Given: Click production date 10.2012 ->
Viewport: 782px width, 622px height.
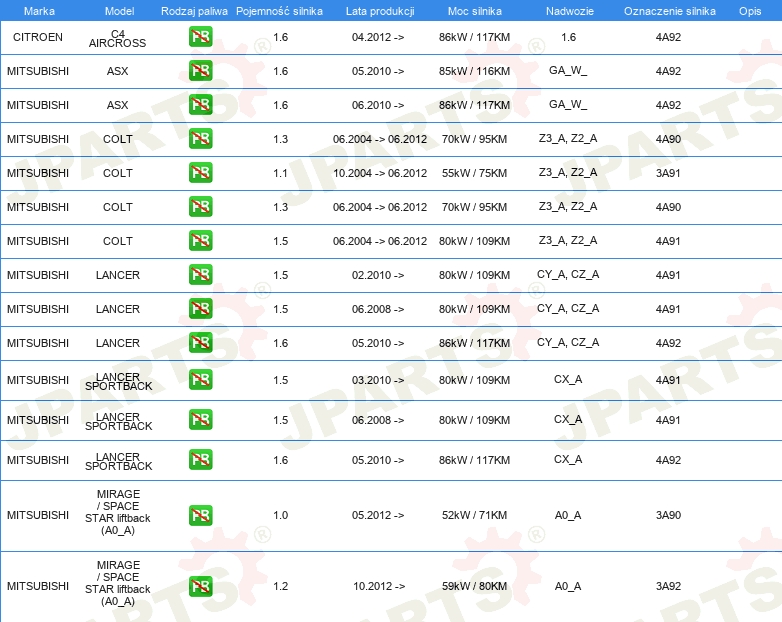Looking at the screenshot, I should coord(379,586).
